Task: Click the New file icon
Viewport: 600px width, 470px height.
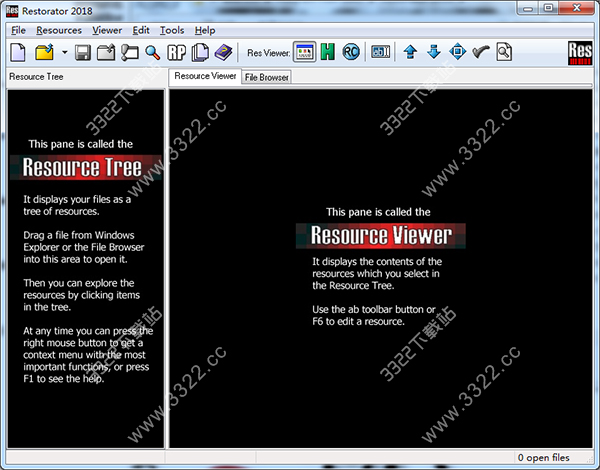Action: [x=19, y=51]
